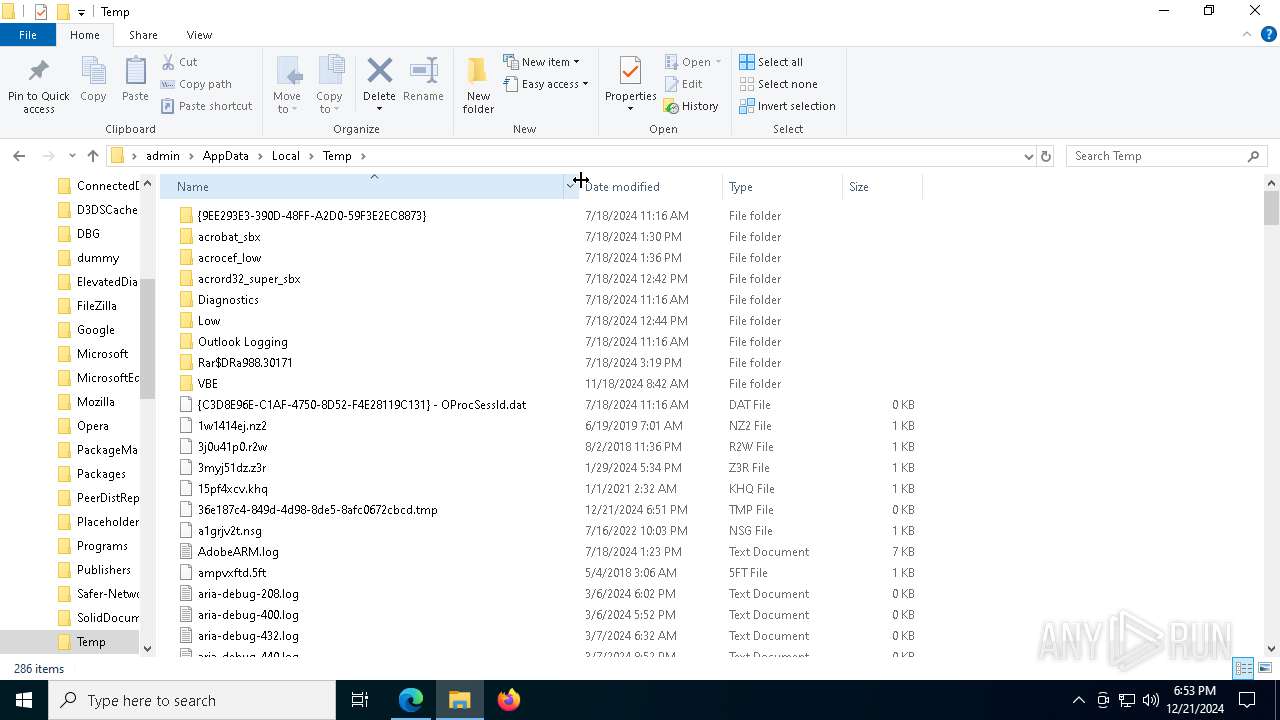
Task: Click Paste shortcut in ribbon
Action: click(x=206, y=106)
